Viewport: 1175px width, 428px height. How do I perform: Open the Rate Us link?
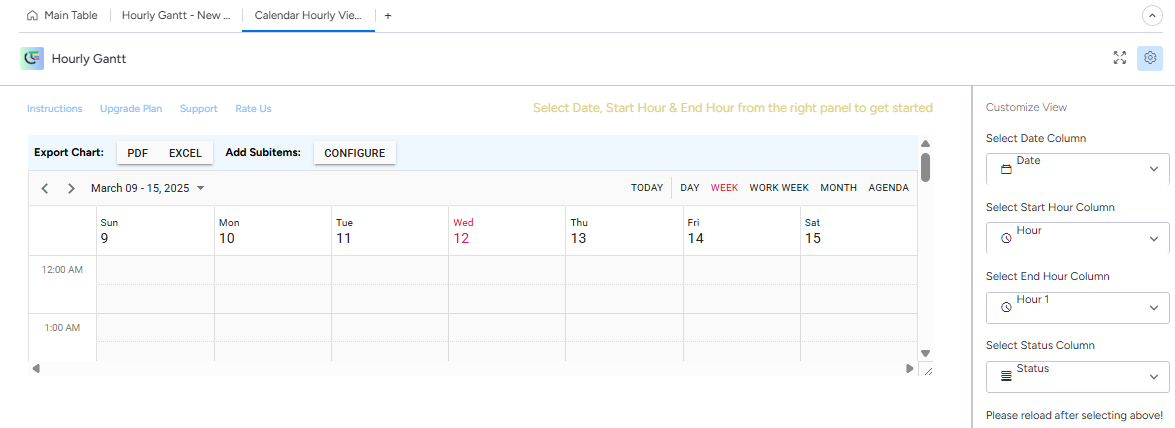[x=253, y=109]
